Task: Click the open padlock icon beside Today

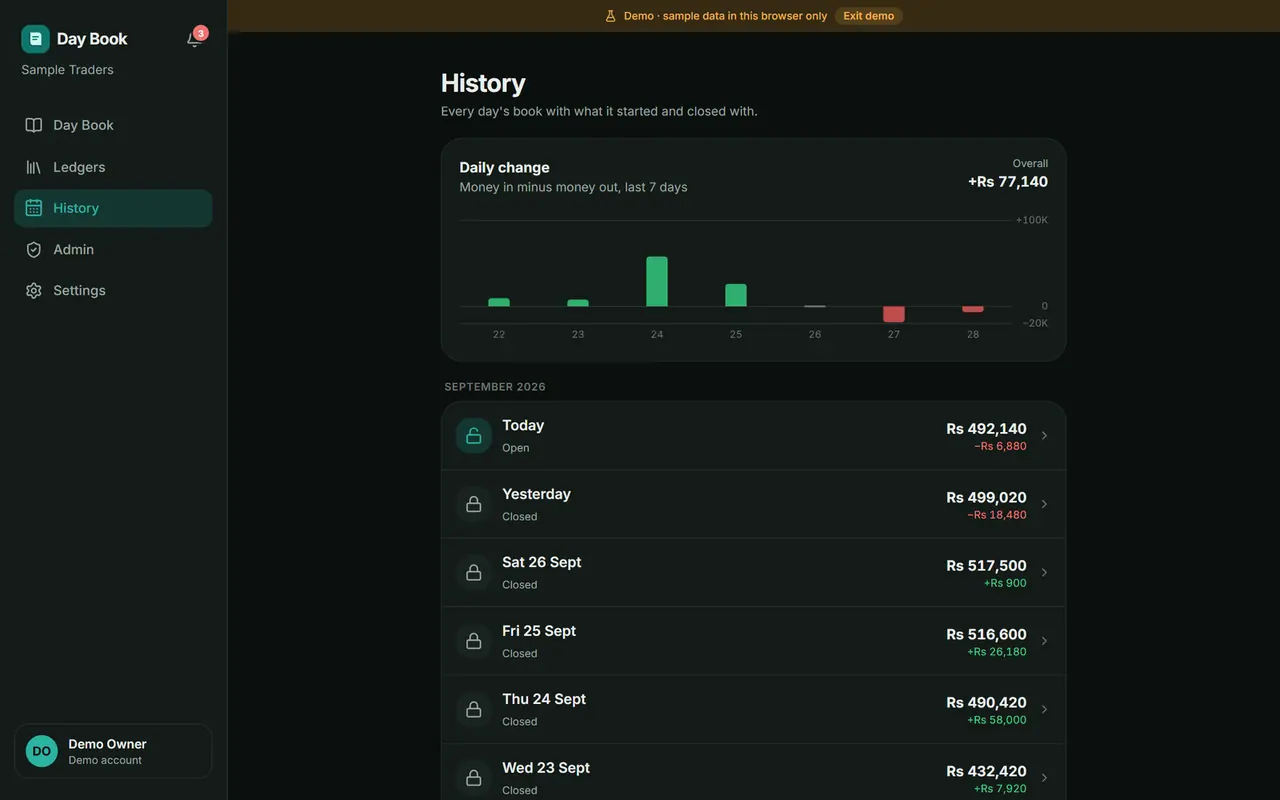Action: [x=474, y=436]
